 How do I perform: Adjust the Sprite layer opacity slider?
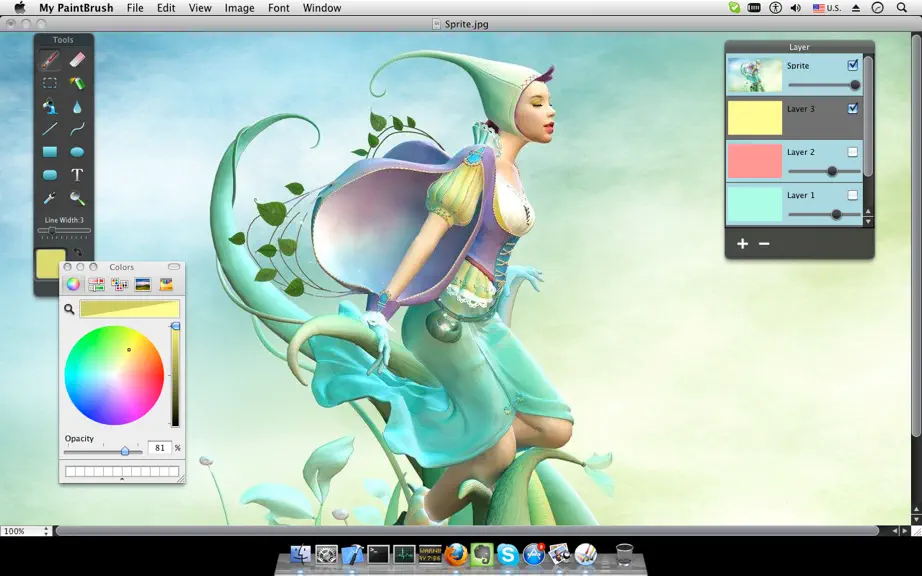coord(824,85)
